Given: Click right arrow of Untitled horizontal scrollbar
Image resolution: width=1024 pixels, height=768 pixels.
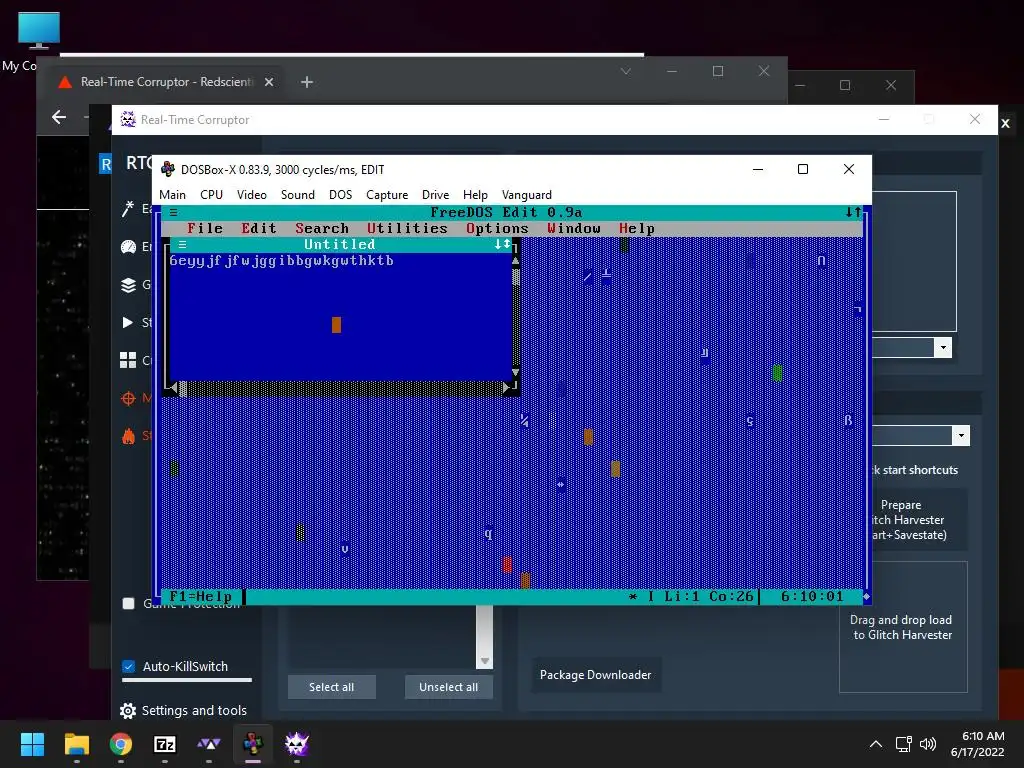Looking at the screenshot, I should (x=506, y=388).
